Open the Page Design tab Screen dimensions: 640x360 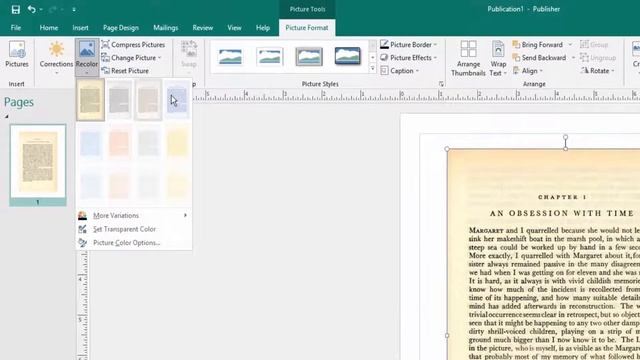121,28
